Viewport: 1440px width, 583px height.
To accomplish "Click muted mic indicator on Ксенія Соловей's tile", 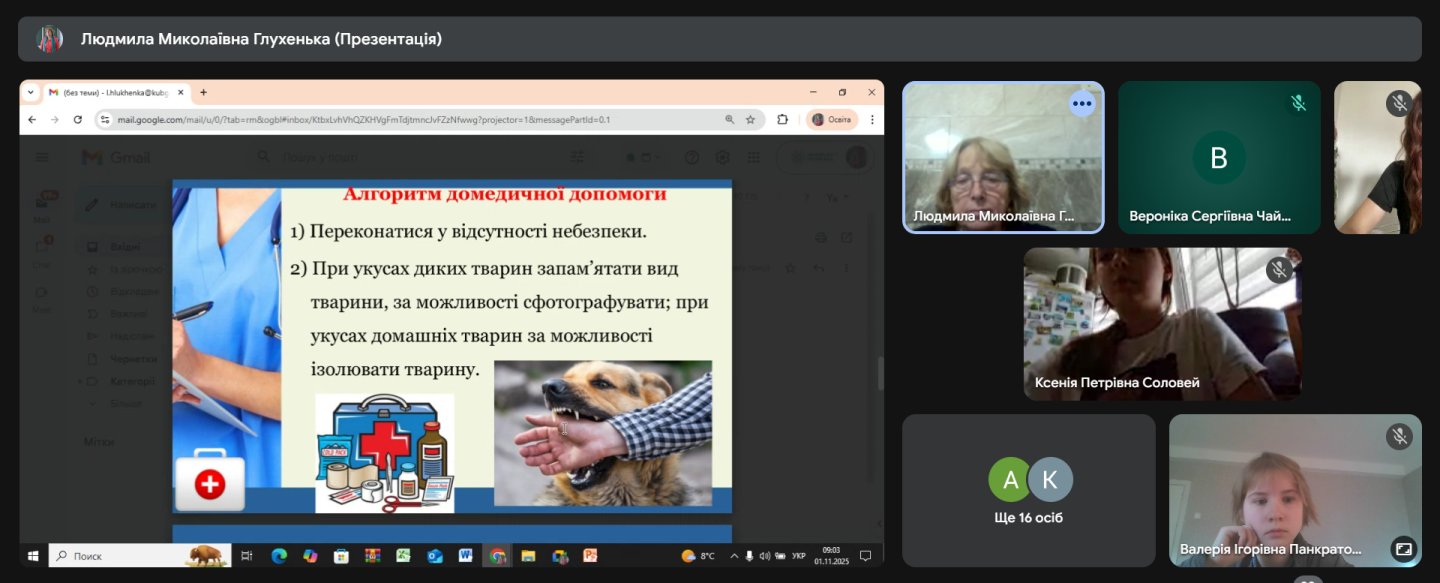I will pos(1279,269).
